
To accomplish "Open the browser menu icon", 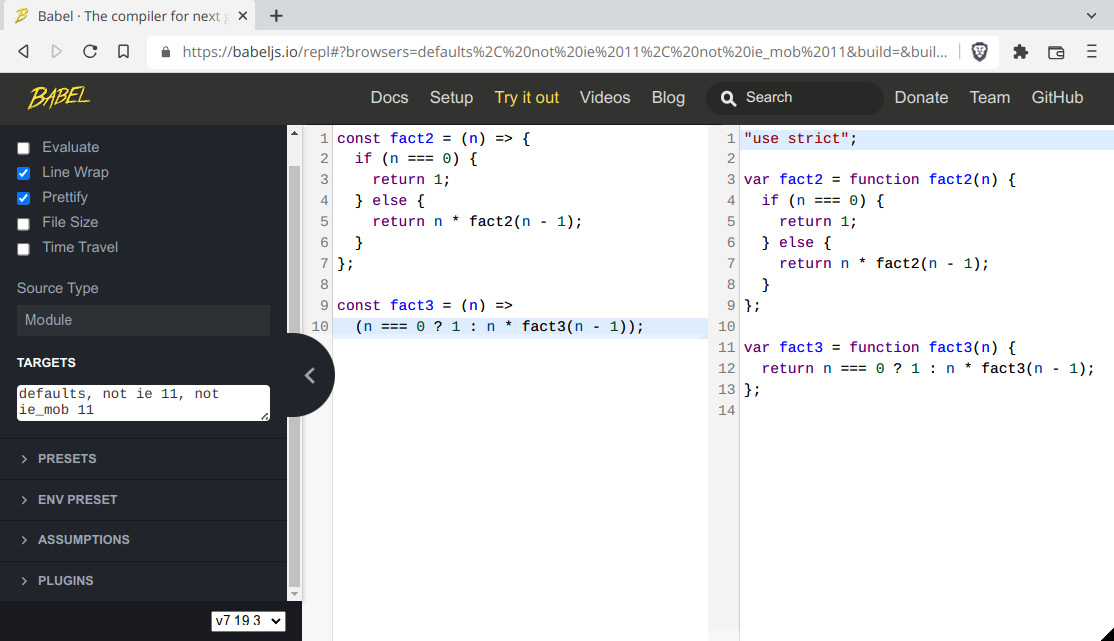I will point(1091,51).
